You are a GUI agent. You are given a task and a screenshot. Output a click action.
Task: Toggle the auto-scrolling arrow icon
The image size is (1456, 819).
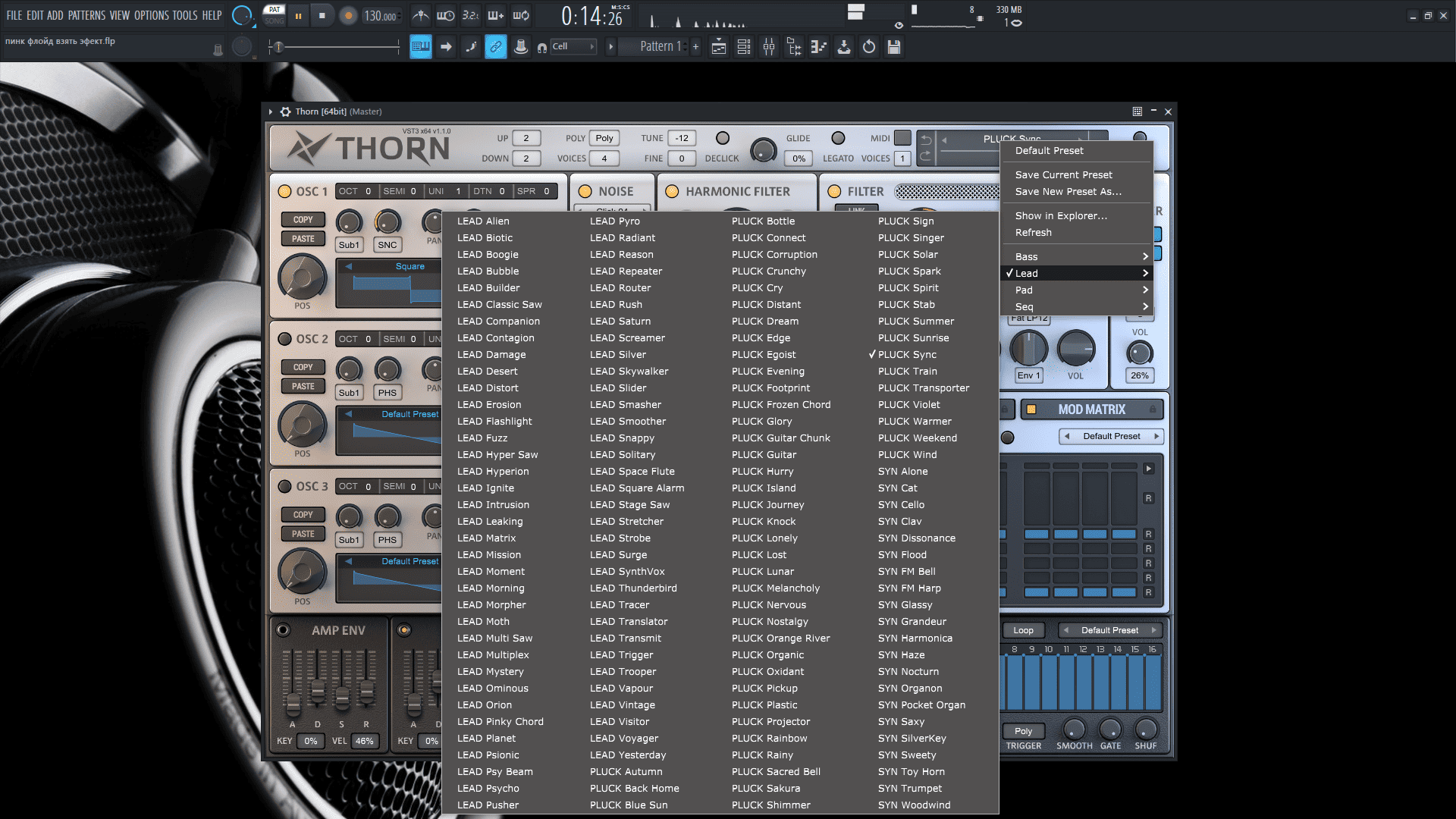[446, 47]
